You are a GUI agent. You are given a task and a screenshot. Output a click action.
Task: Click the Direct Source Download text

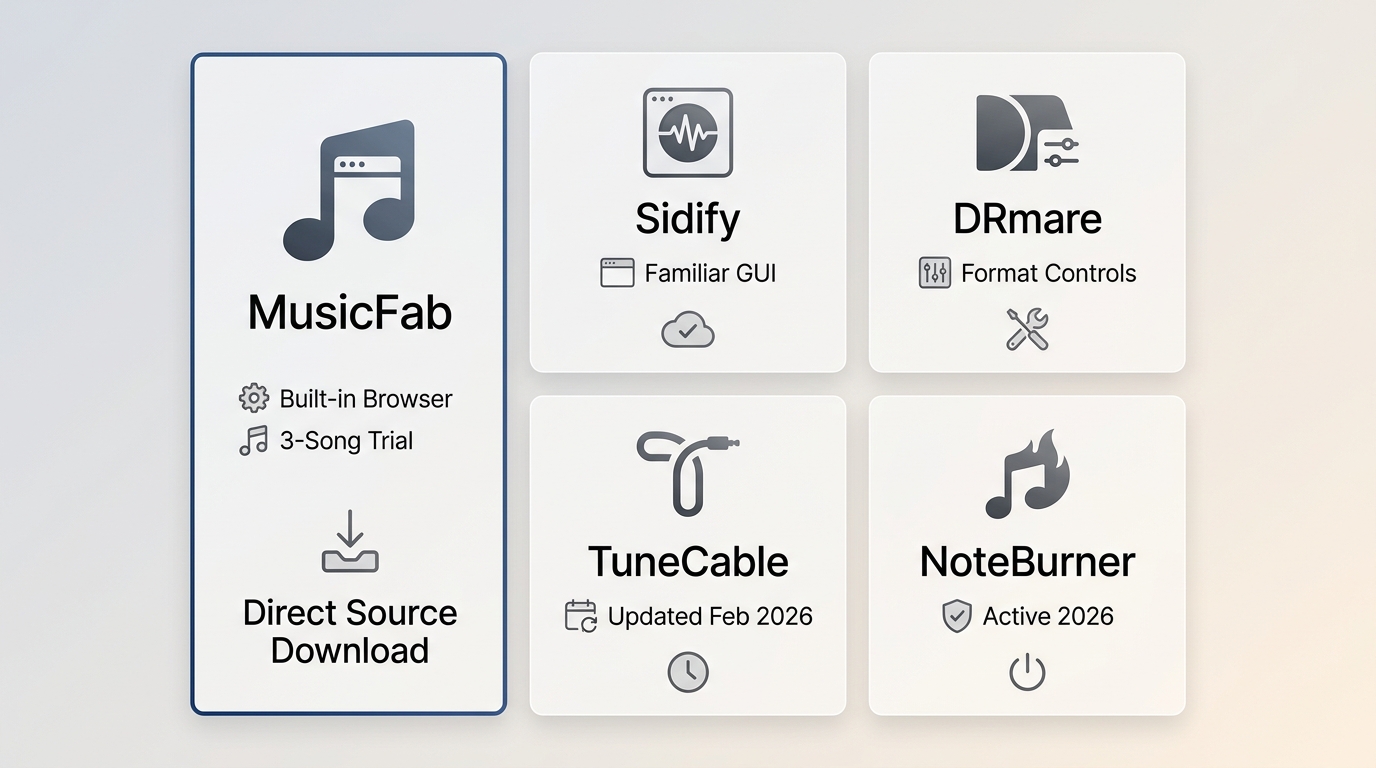click(350, 631)
